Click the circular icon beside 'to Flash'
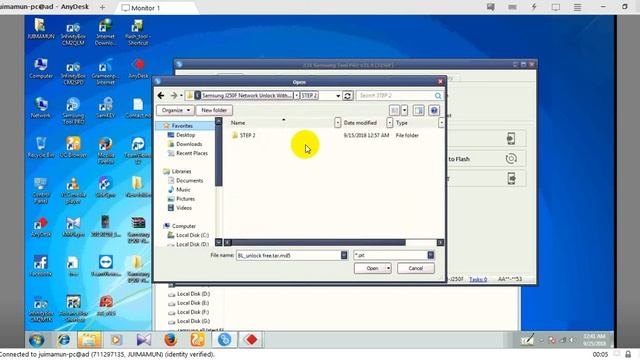The width and height of the screenshot is (640, 360). (511, 159)
